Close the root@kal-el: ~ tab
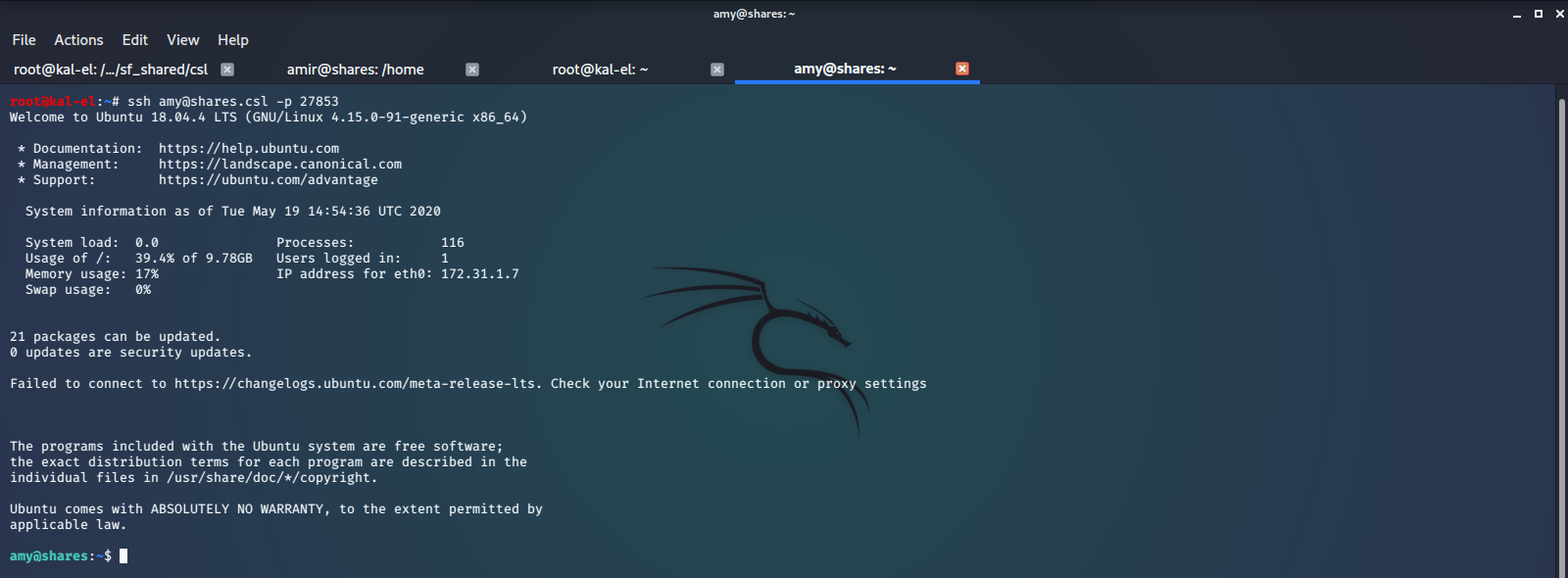The height and width of the screenshot is (578, 1568). (x=717, y=70)
